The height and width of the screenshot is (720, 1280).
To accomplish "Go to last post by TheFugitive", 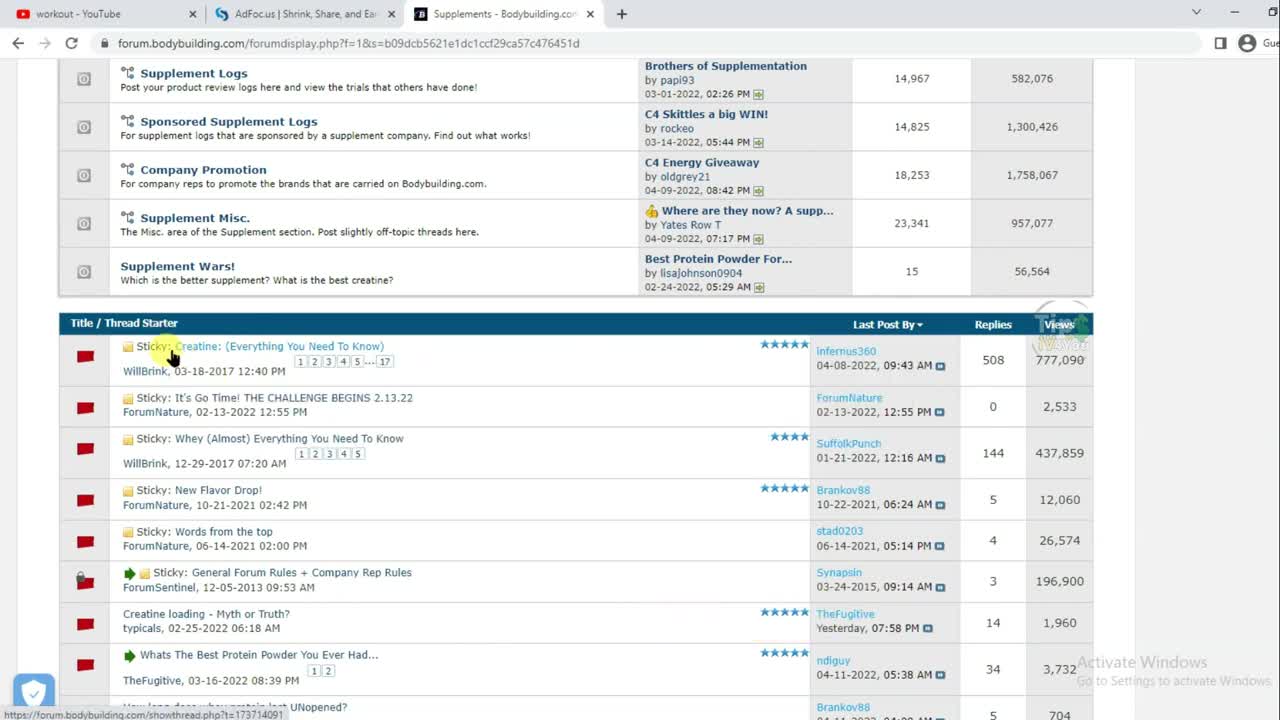I will (x=928, y=629).
